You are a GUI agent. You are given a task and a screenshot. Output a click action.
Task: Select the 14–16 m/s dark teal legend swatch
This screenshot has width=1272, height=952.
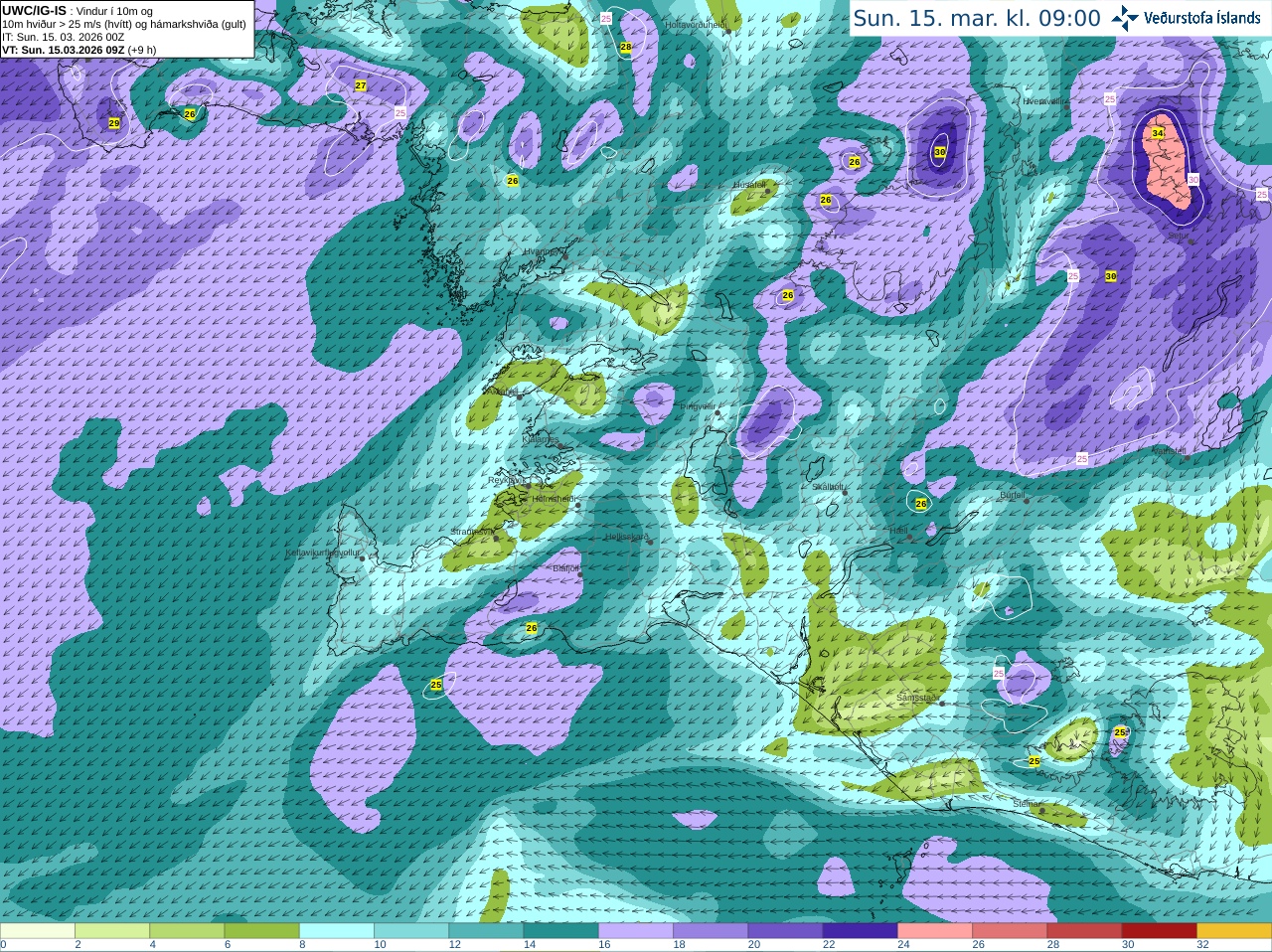coord(560,931)
